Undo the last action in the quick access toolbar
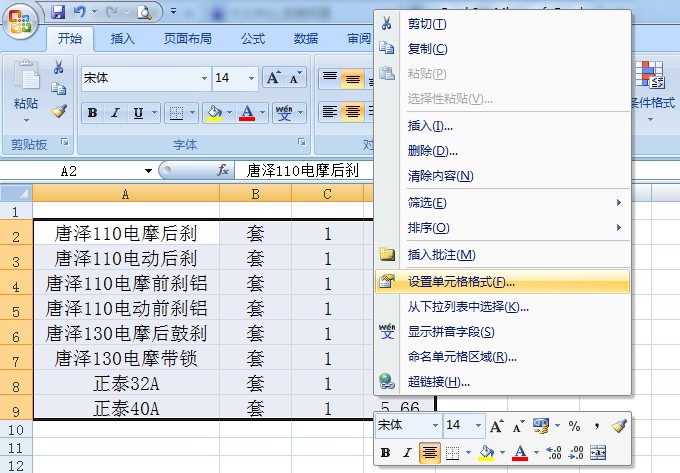 (79, 12)
